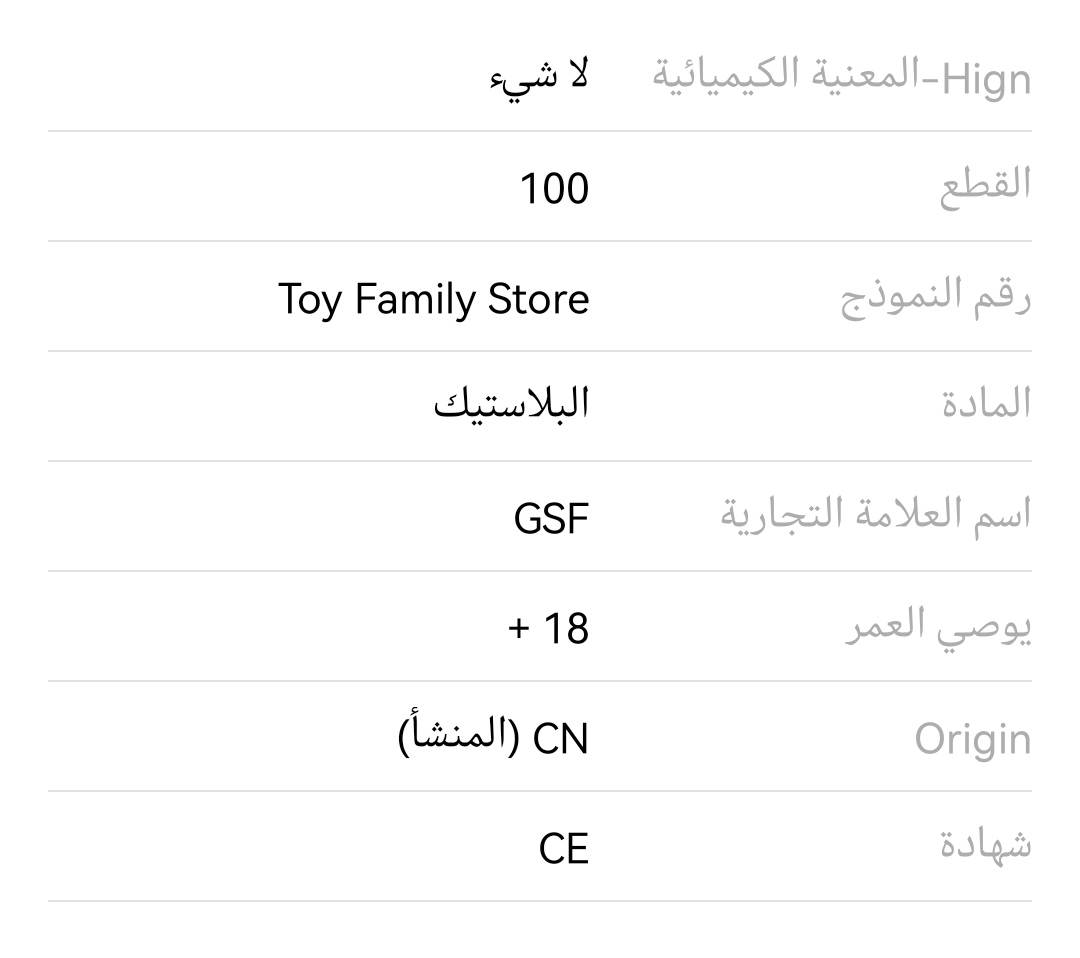Click the 'شهادة' attribute label
This screenshot has width=1080, height=958.
986,844
